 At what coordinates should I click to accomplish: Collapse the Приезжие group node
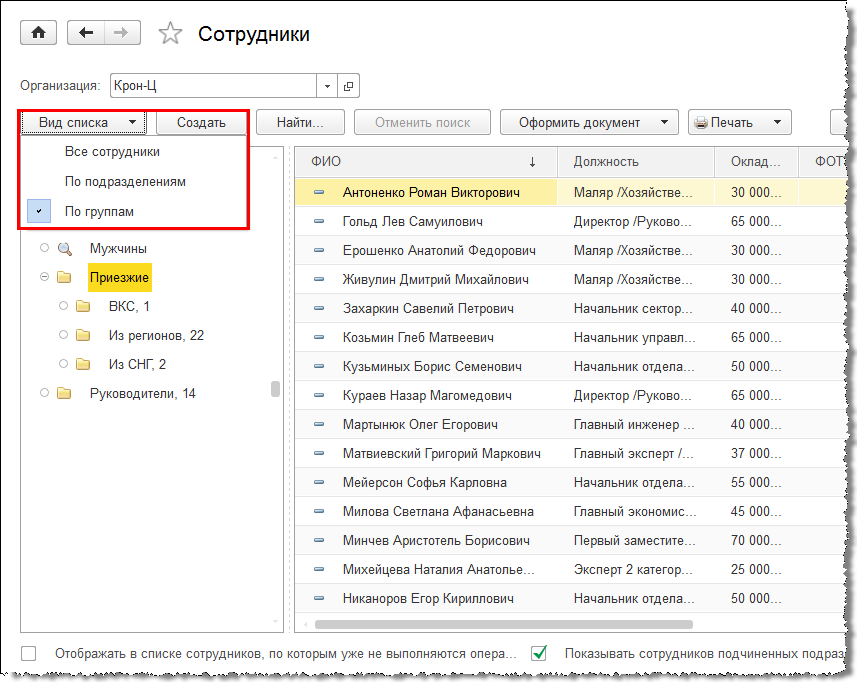(x=44, y=277)
